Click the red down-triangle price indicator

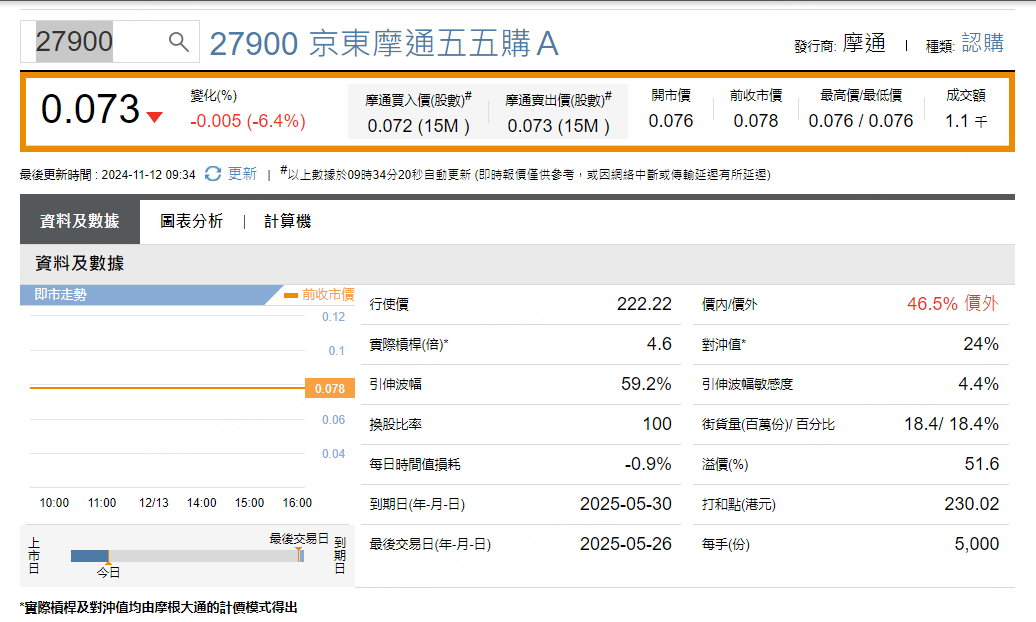[155, 117]
